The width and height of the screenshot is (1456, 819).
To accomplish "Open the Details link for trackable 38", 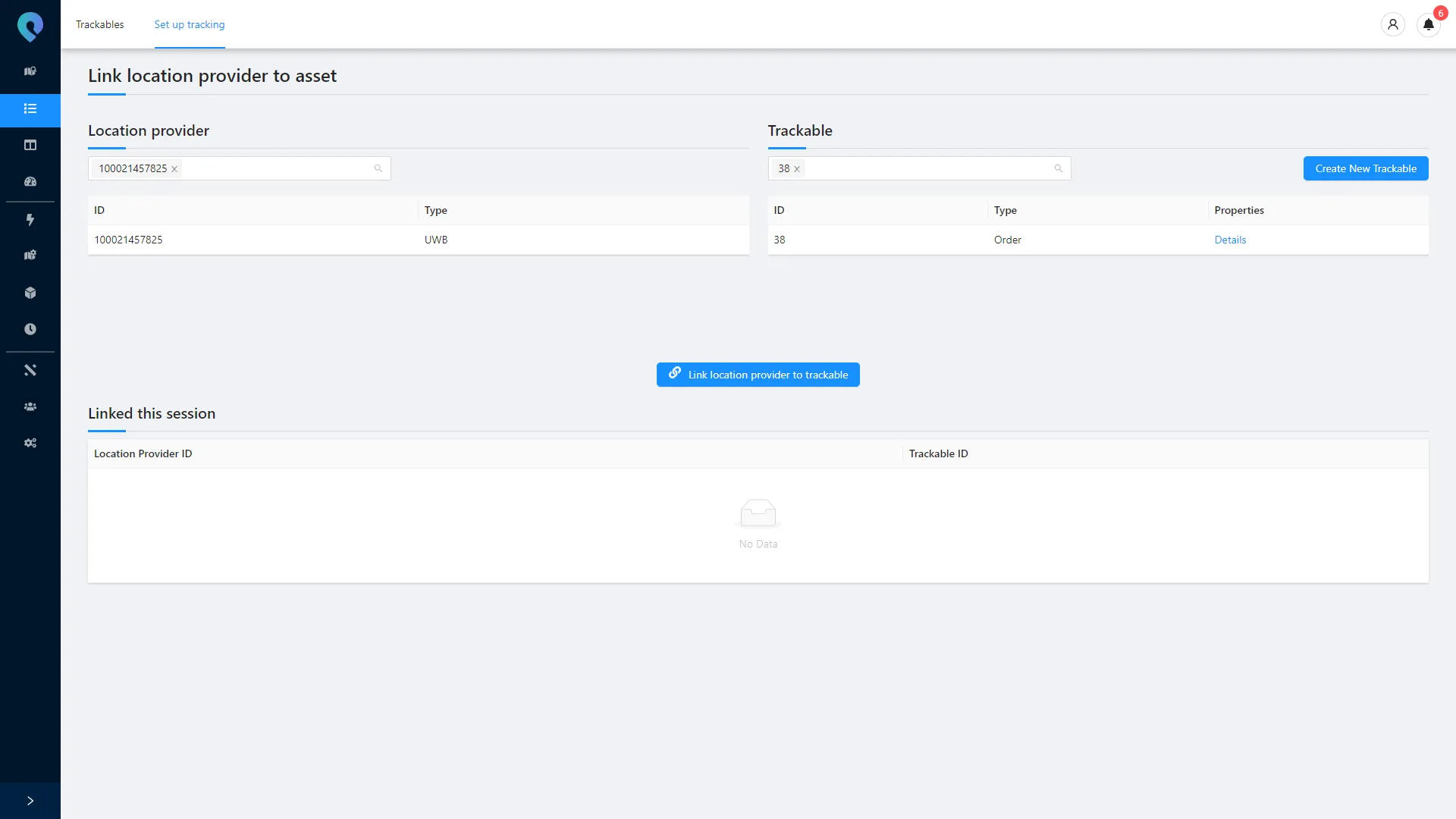I will (1229, 240).
